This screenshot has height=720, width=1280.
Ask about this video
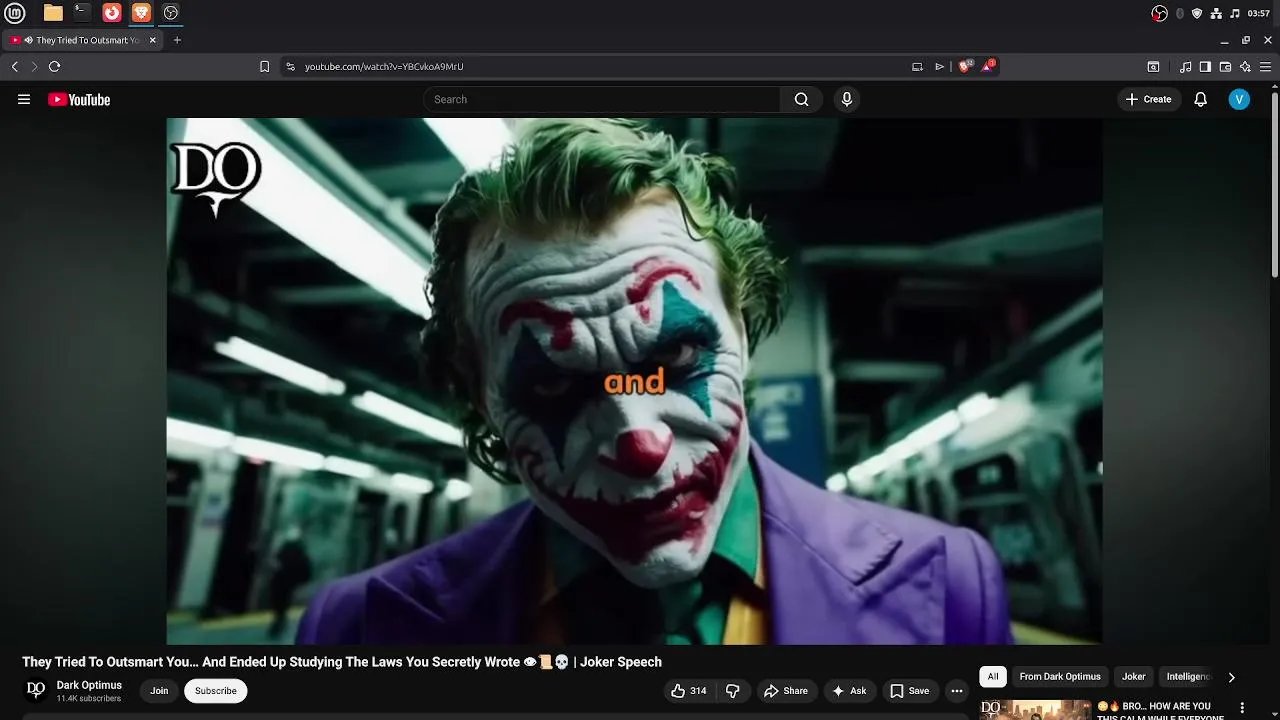pyautogui.click(x=849, y=691)
